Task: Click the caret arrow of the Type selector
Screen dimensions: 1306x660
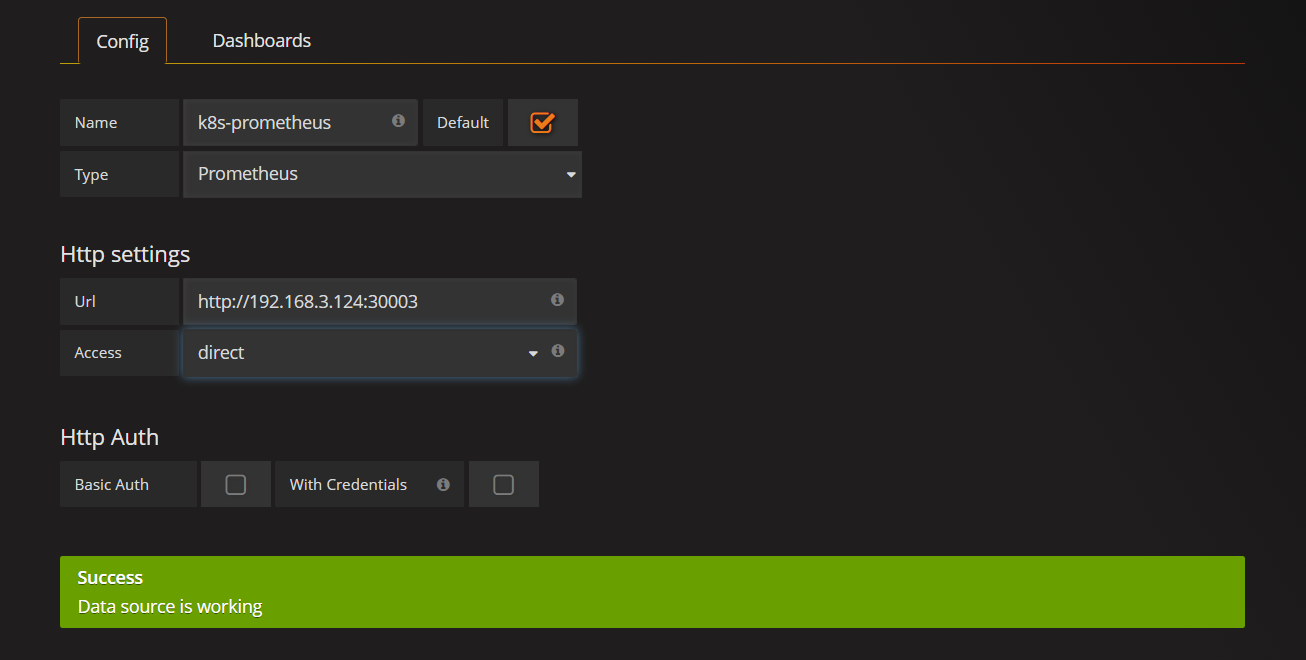Action: tap(571, 175)
